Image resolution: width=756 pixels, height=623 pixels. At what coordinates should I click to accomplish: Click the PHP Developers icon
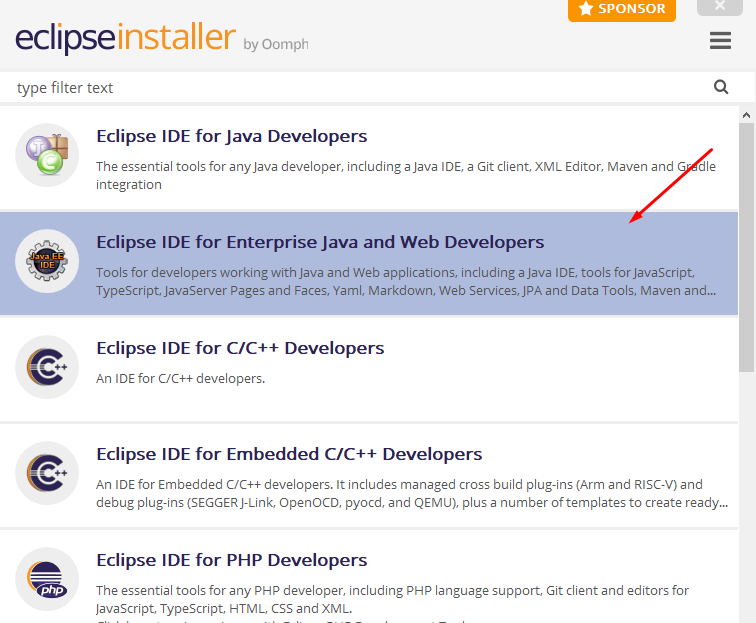click(x=47, y=579)
